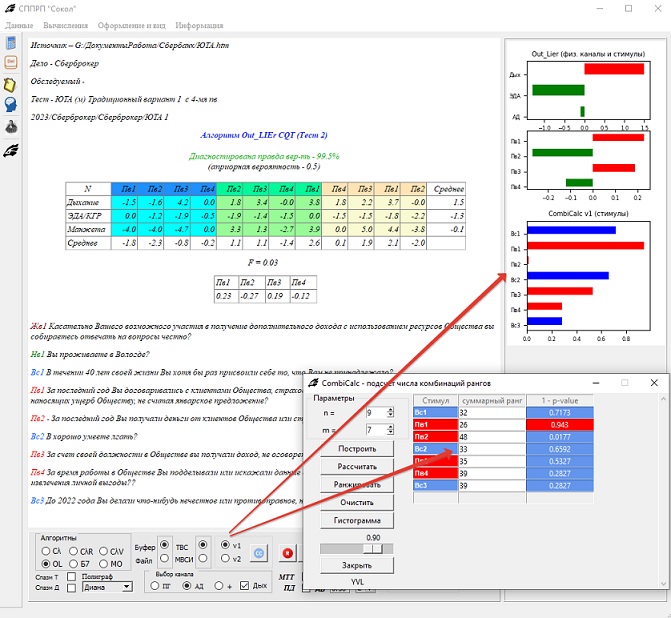Open the Оформление и вид menu
The height and width of the screenshot is (618, 671).
tap(131, 25)
